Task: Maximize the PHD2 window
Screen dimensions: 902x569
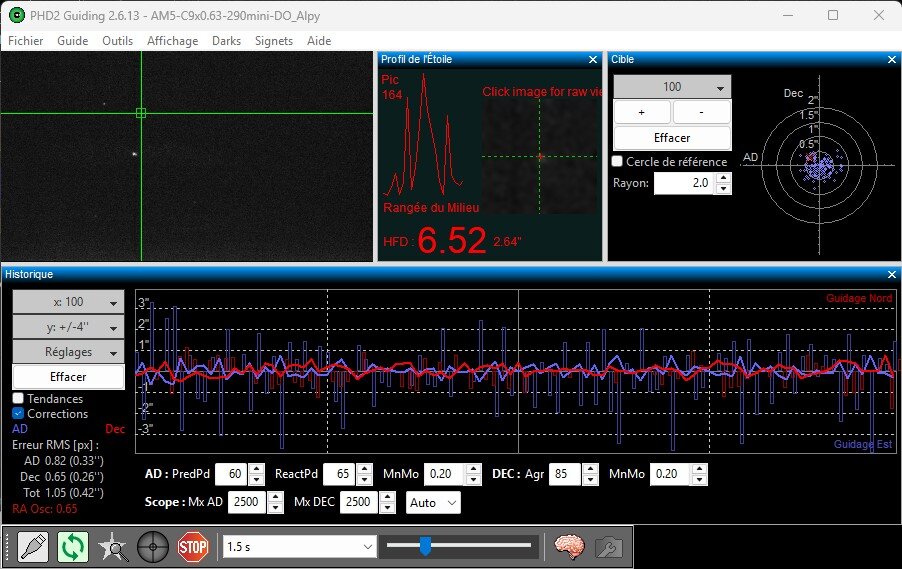Action: tap(833, 16)
